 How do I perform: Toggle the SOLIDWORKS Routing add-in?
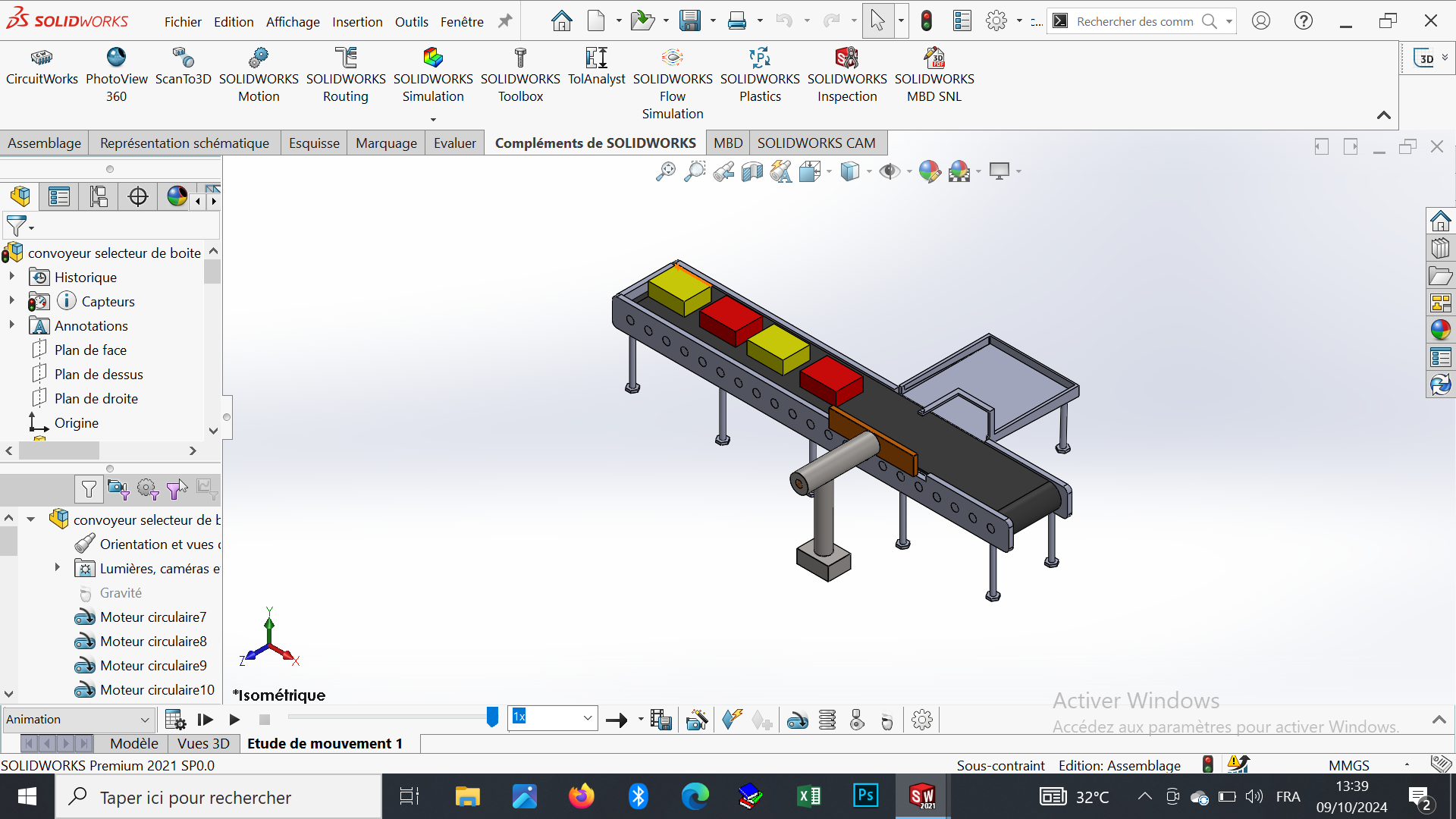346,76
